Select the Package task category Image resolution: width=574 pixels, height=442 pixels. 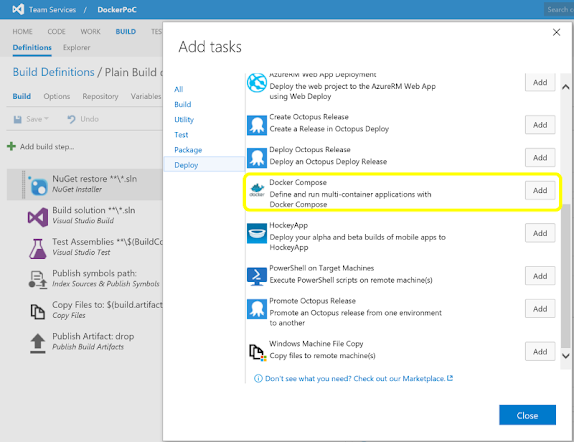pos(188,150)
